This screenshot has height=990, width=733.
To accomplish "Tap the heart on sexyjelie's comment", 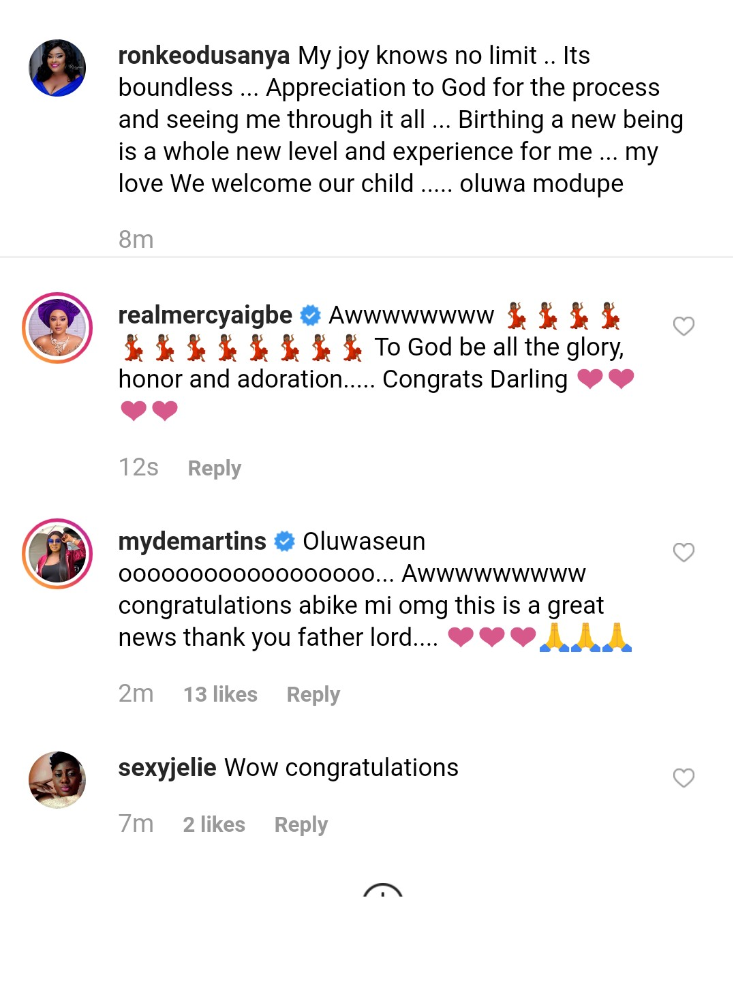I will pyautogui.click(x=683, y=778).
